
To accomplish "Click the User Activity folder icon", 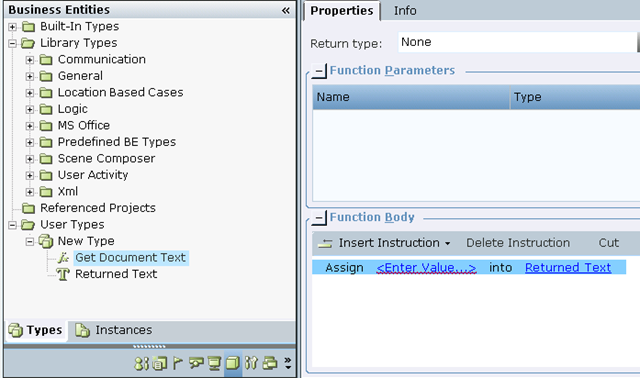I will pos(46,176).
